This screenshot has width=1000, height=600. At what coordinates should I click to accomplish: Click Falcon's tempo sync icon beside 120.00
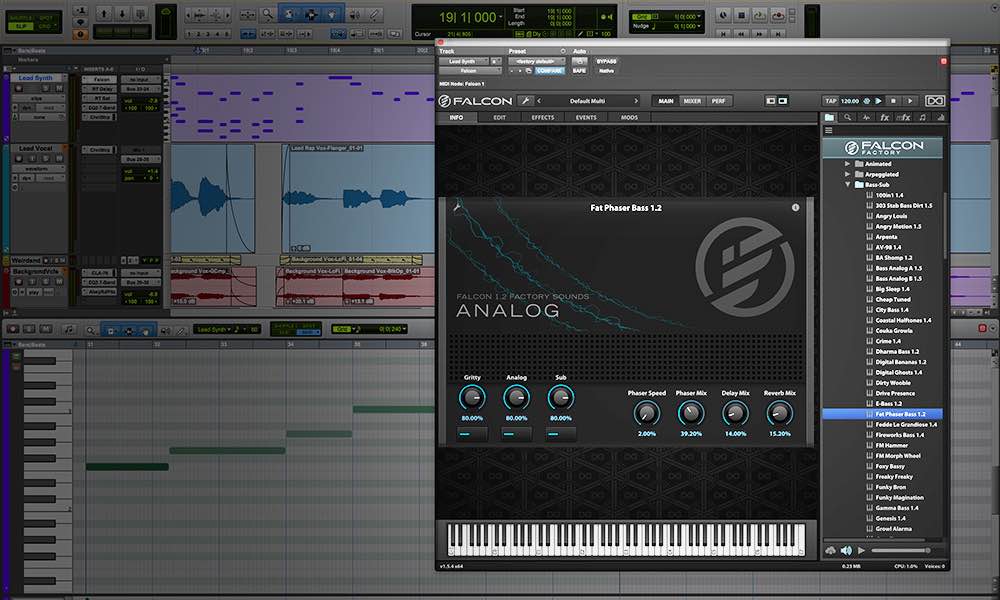(867, 101)
